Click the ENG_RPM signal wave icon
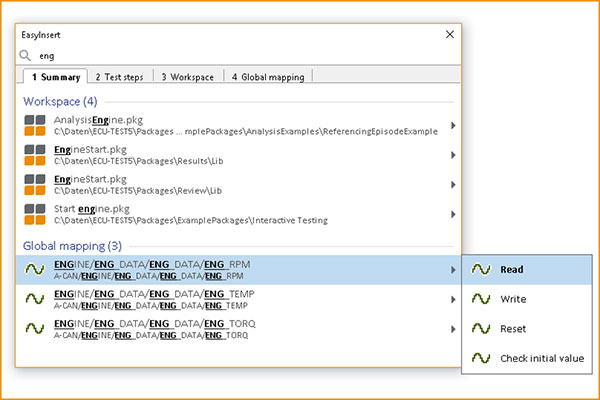Image resolution: width=600 pixels, height=400 pixels. point(35,269)
